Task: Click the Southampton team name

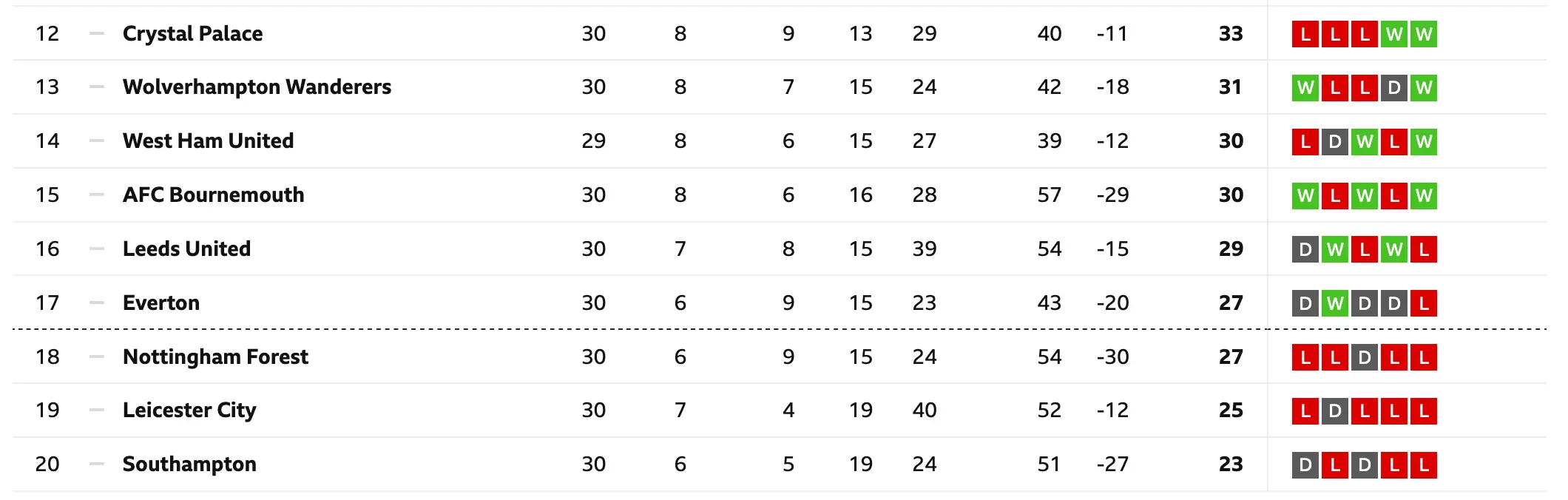Action: click(x=189, y=464)
